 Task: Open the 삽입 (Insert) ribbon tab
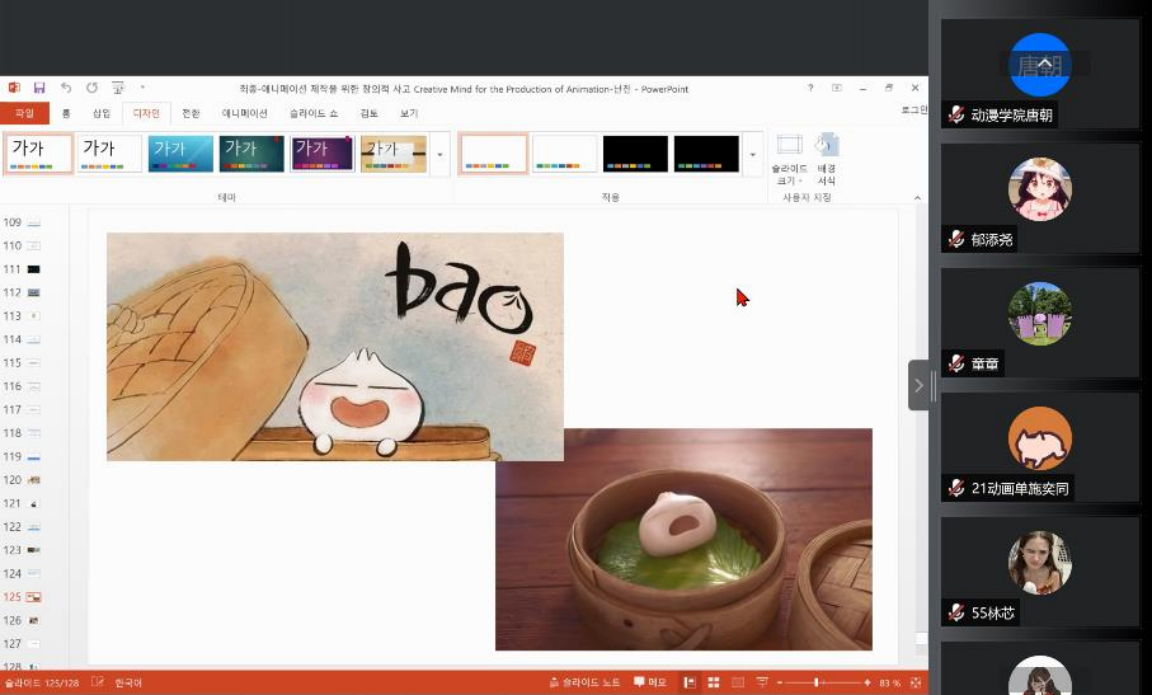(x=101, y=114)
